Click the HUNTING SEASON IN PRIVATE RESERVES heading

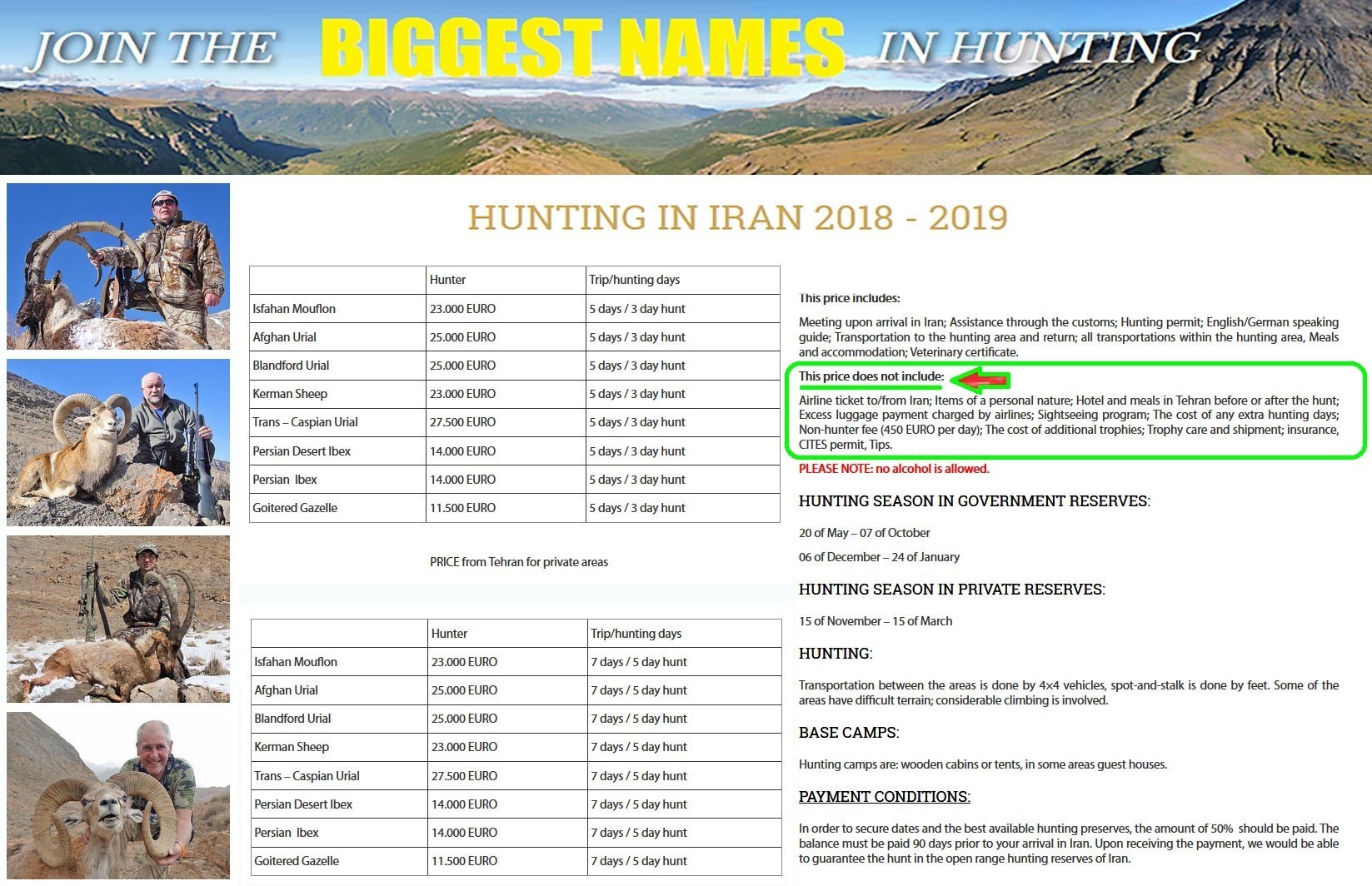tap(951, 590)
